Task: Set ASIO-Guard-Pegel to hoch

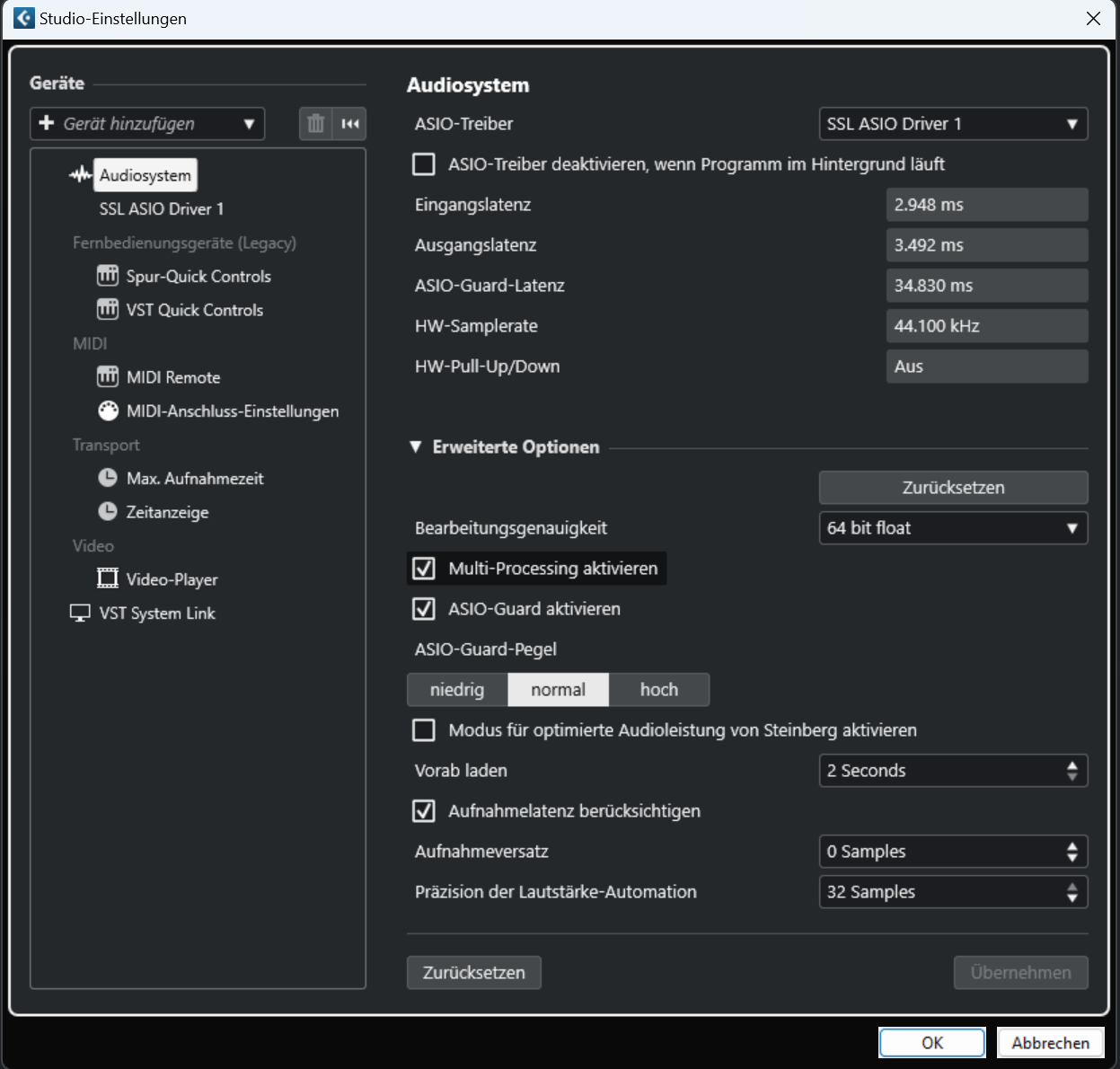Action: click(658, 690)
